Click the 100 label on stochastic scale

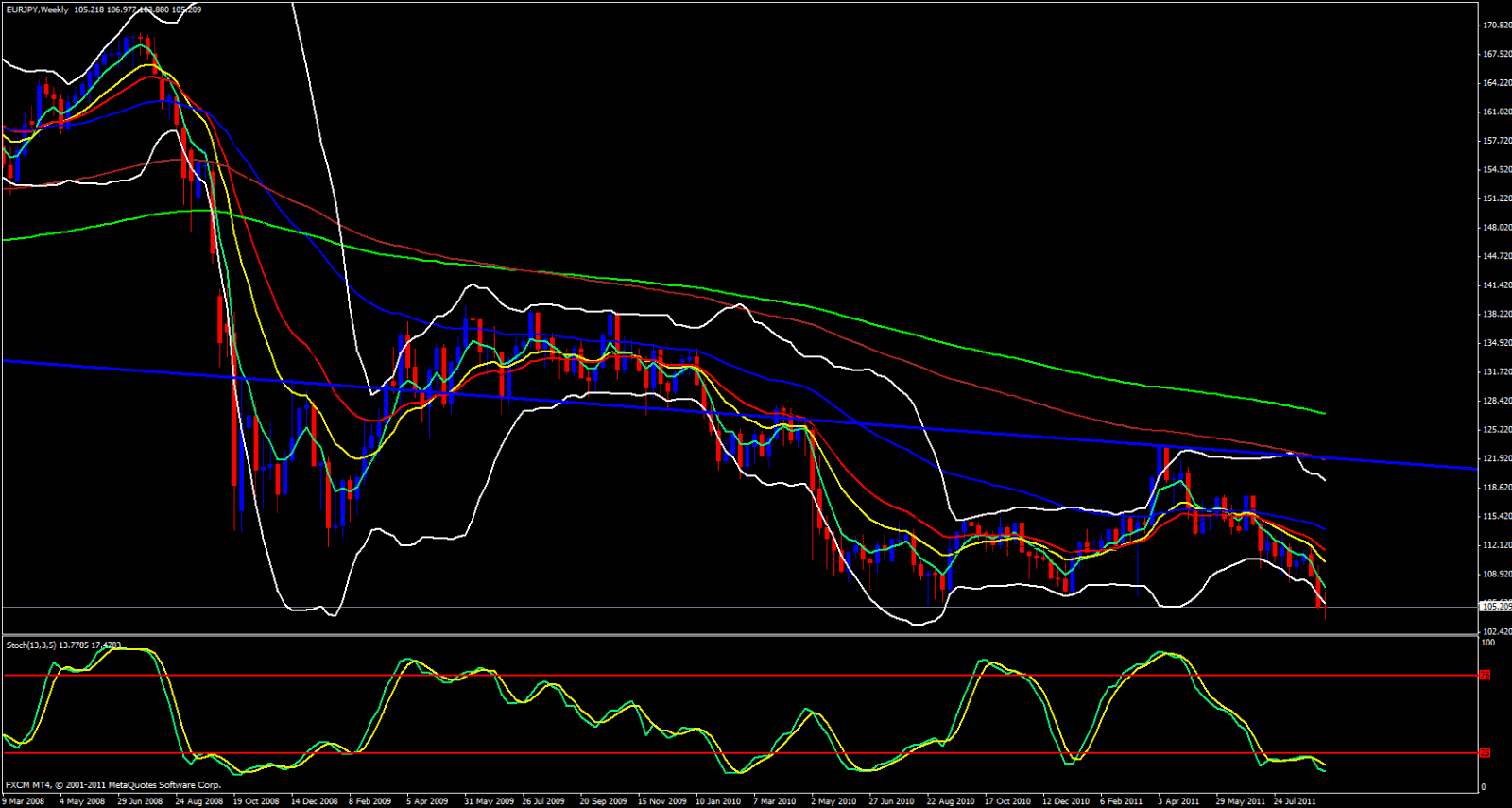(1487, 644)
